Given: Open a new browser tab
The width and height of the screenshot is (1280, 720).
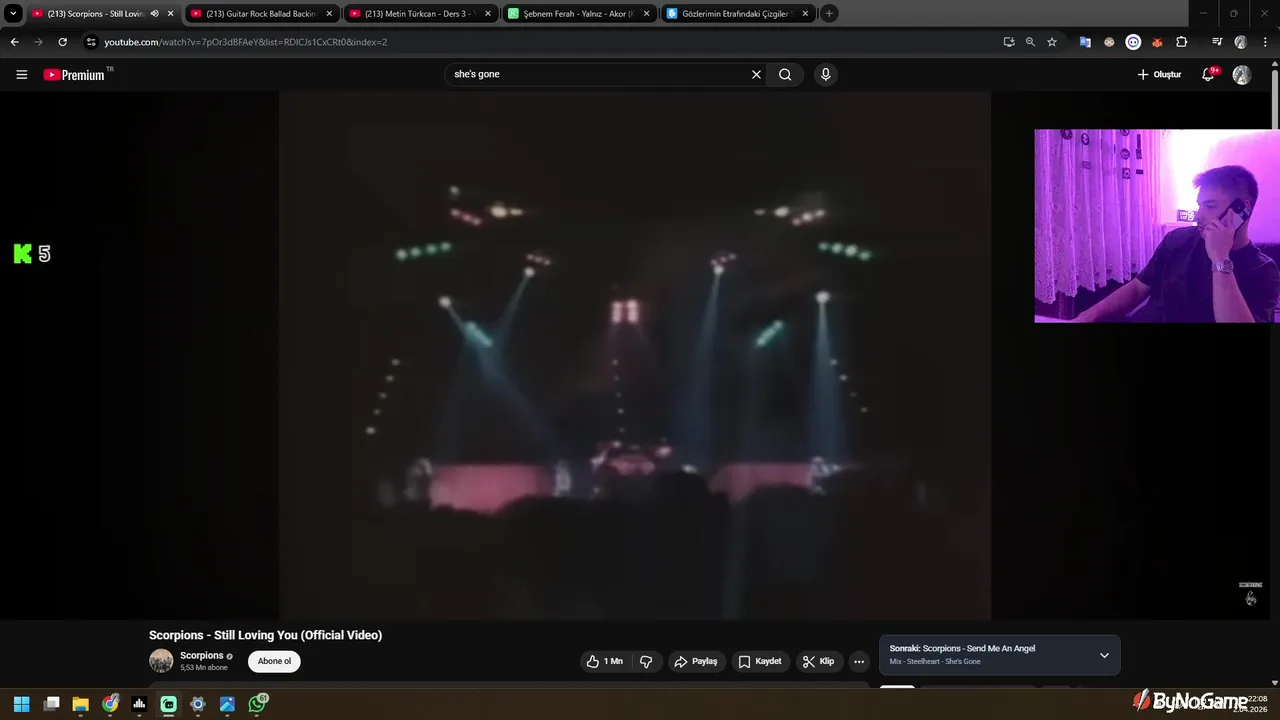Looking at the screenshot, I should pos(829,14).
